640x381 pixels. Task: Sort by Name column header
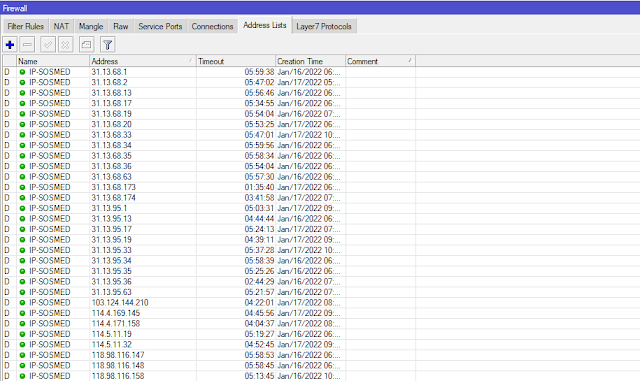pyautogui.click(x=53, y=61)
